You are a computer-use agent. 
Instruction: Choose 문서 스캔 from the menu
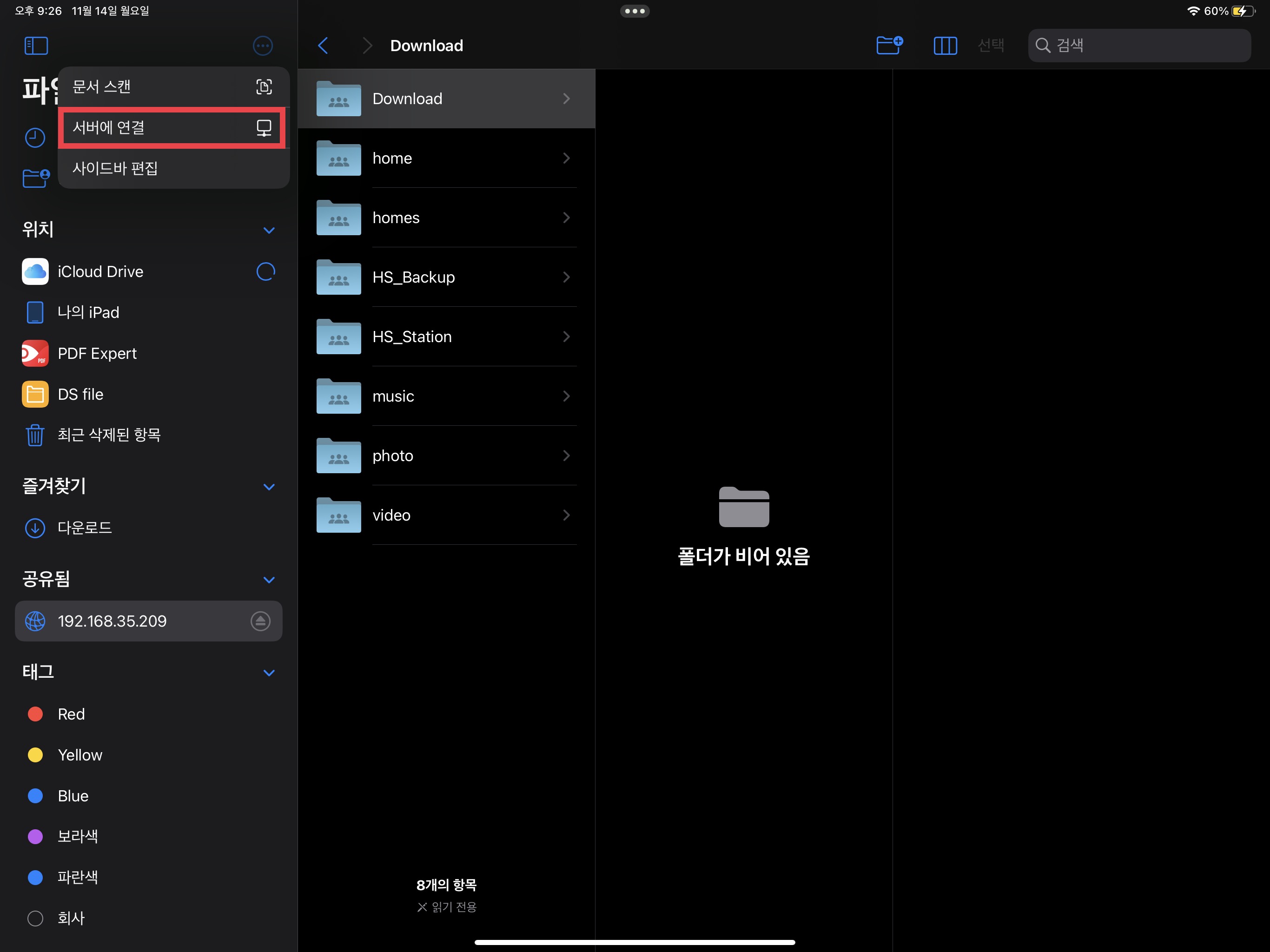pos(173,87)
